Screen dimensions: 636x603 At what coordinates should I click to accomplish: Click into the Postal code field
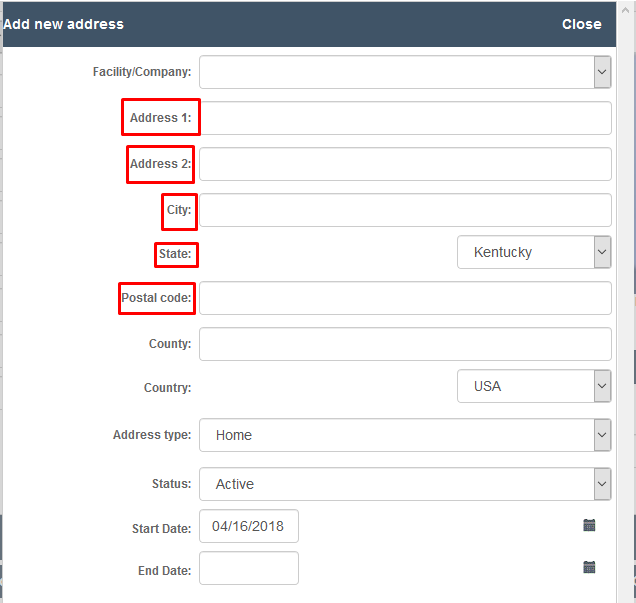coord(405,298)
